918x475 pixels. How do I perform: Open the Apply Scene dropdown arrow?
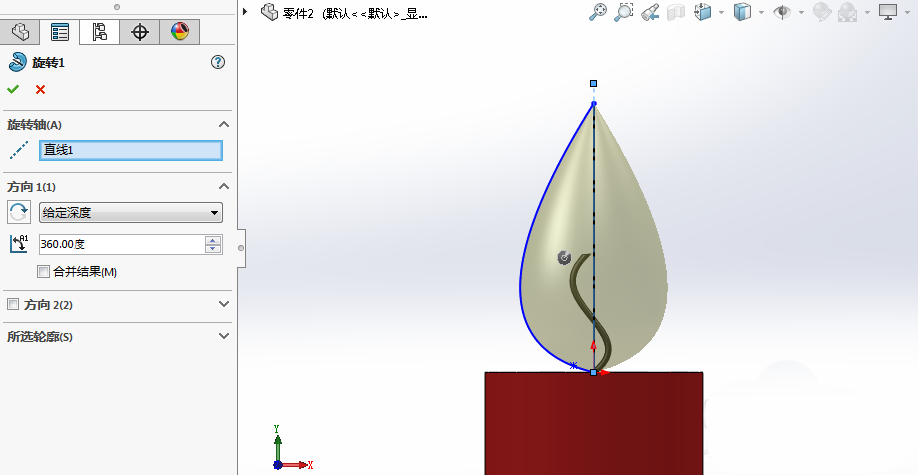click(867, 12)
